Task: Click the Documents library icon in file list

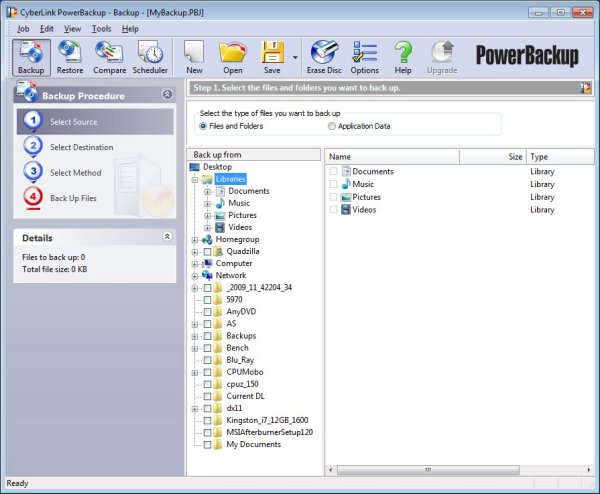Action: [346, 171]
